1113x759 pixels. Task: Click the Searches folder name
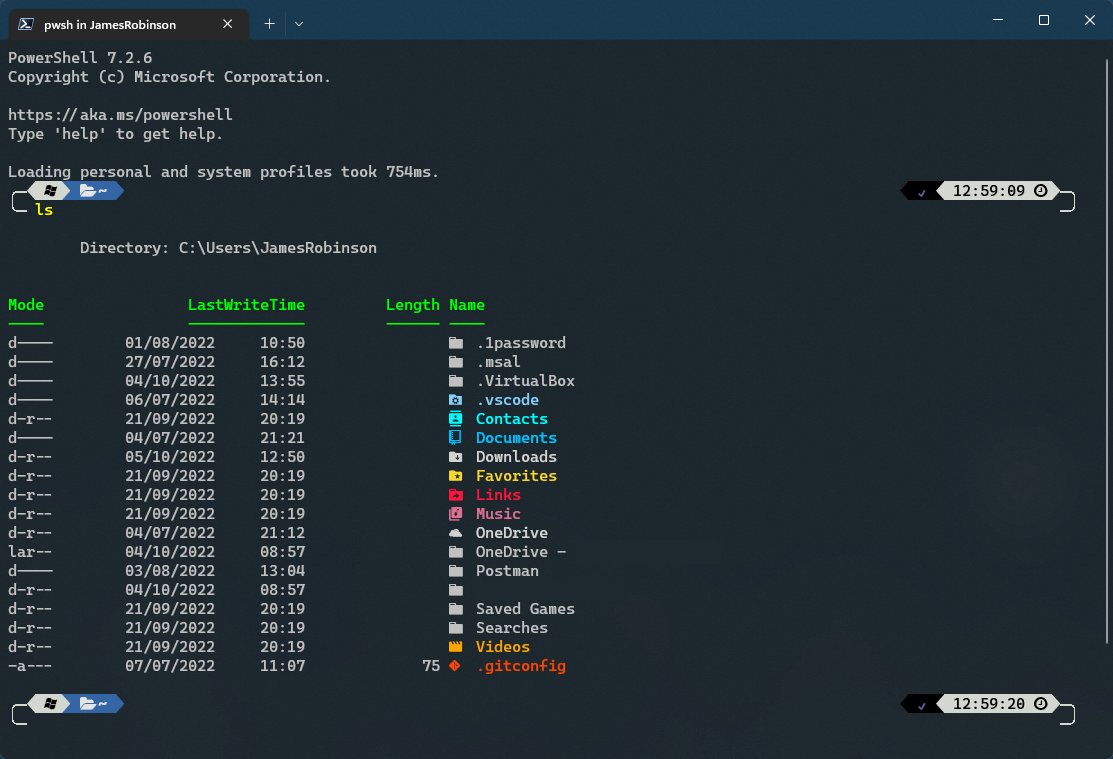pyautogui.click(x=512, y=628)
